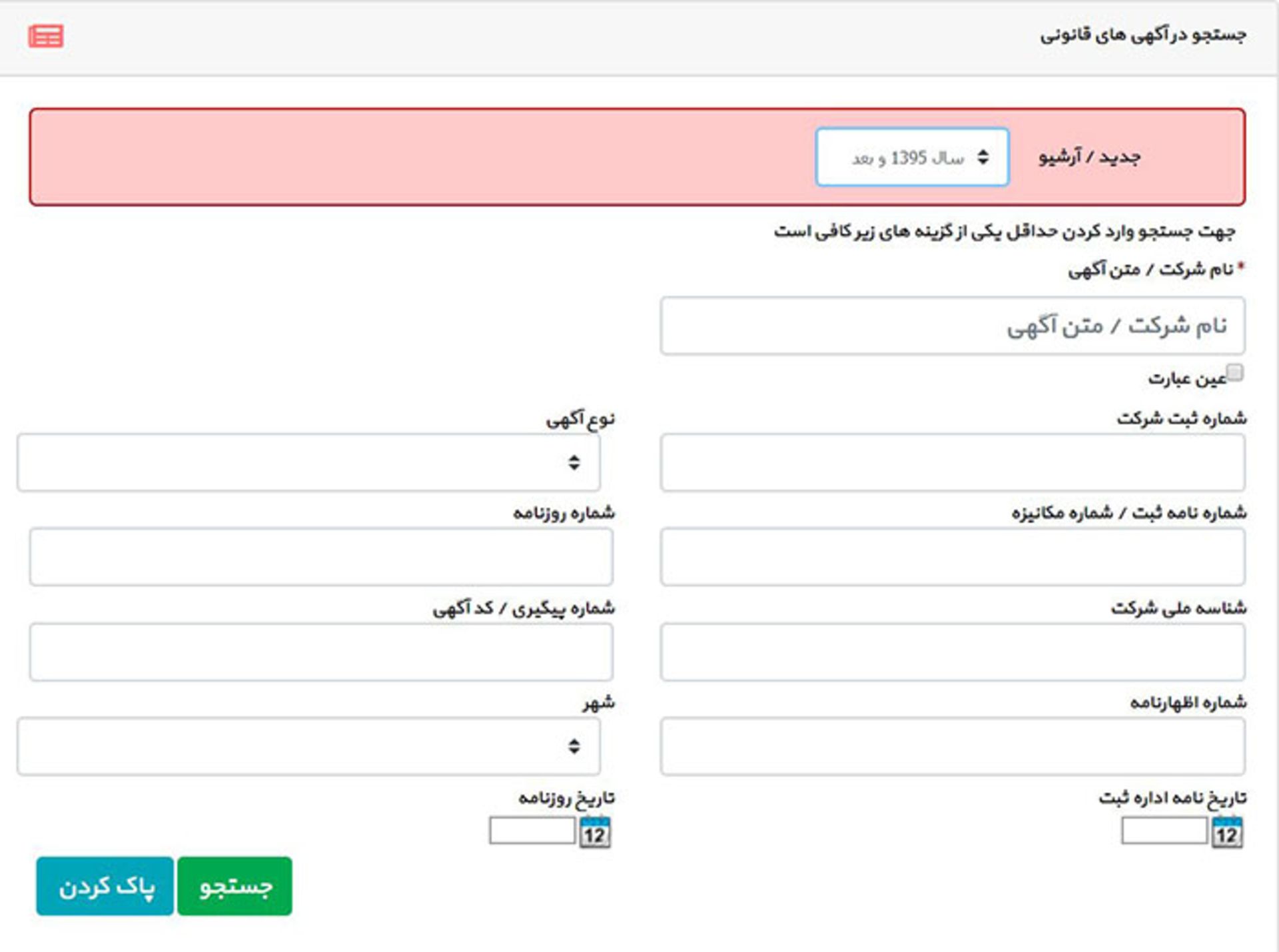Image resolution: width=1279 pixels, height=952 pixels.
Task: Click the red list icon in header
Action: coord(46,36)
